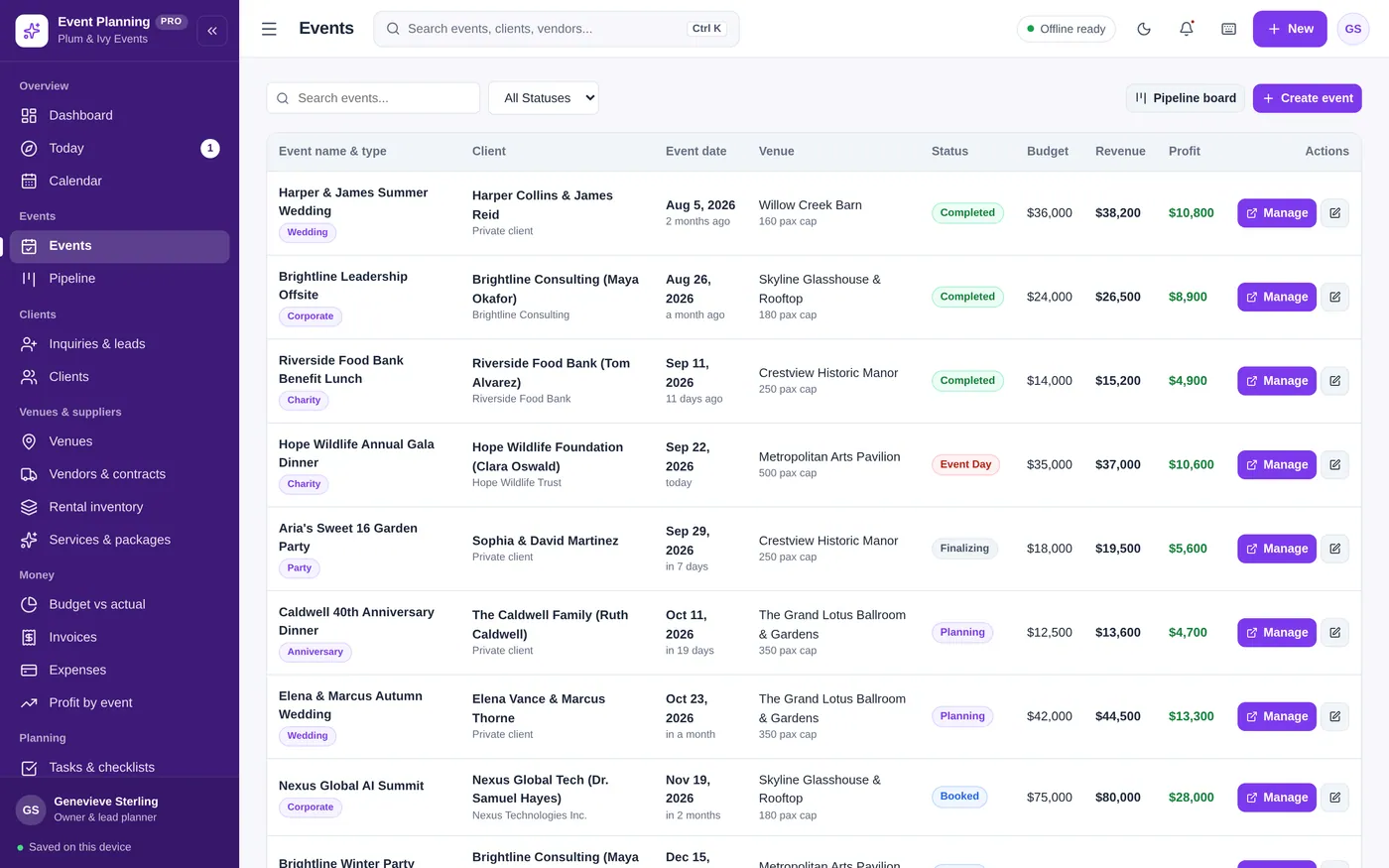This screenshot has height=868, width=1389.
Task: Edit Nexus Global AI Summit icon
Action: click(x=1335, y=798)
